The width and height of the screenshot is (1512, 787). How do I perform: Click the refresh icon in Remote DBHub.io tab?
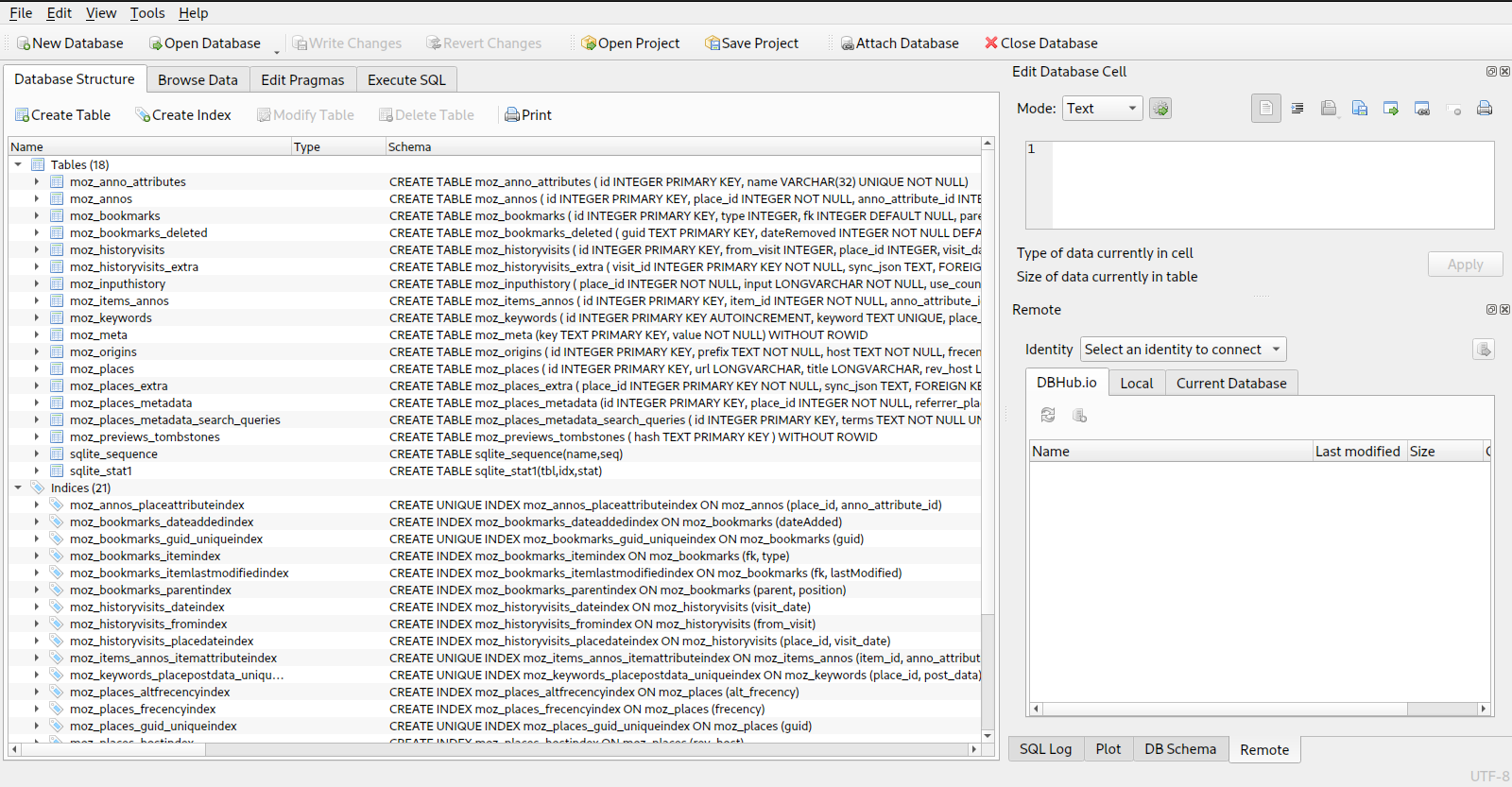1048,416
